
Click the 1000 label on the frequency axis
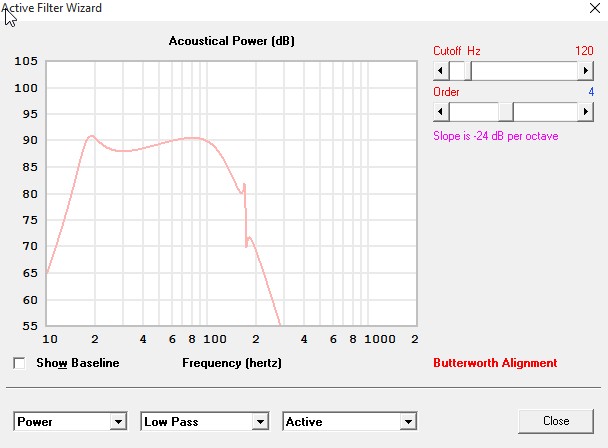(380, 339)
